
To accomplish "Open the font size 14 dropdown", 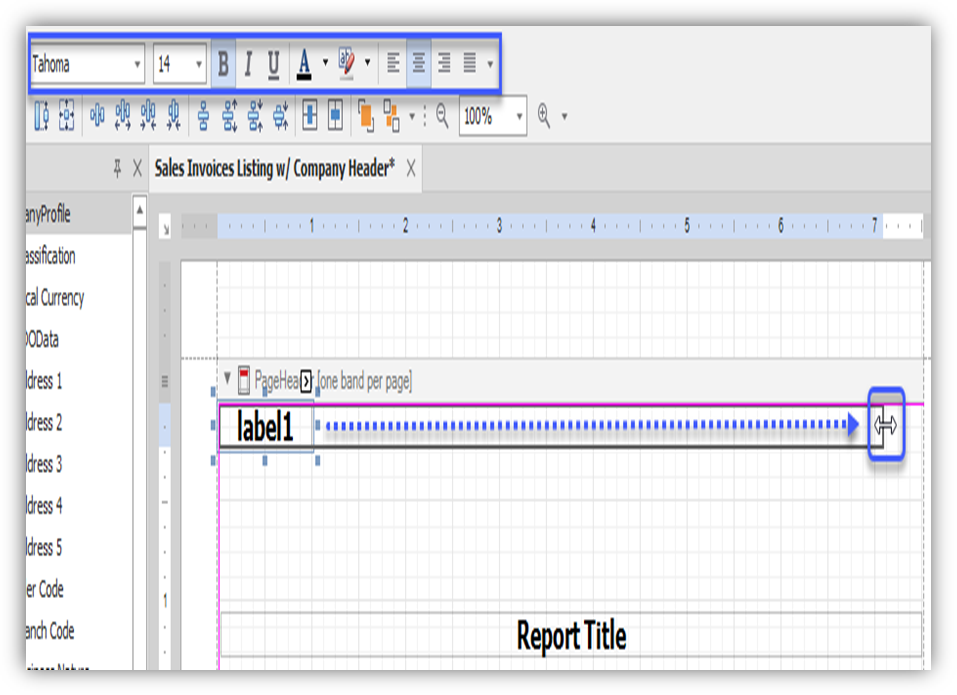I will pos(197,63).
